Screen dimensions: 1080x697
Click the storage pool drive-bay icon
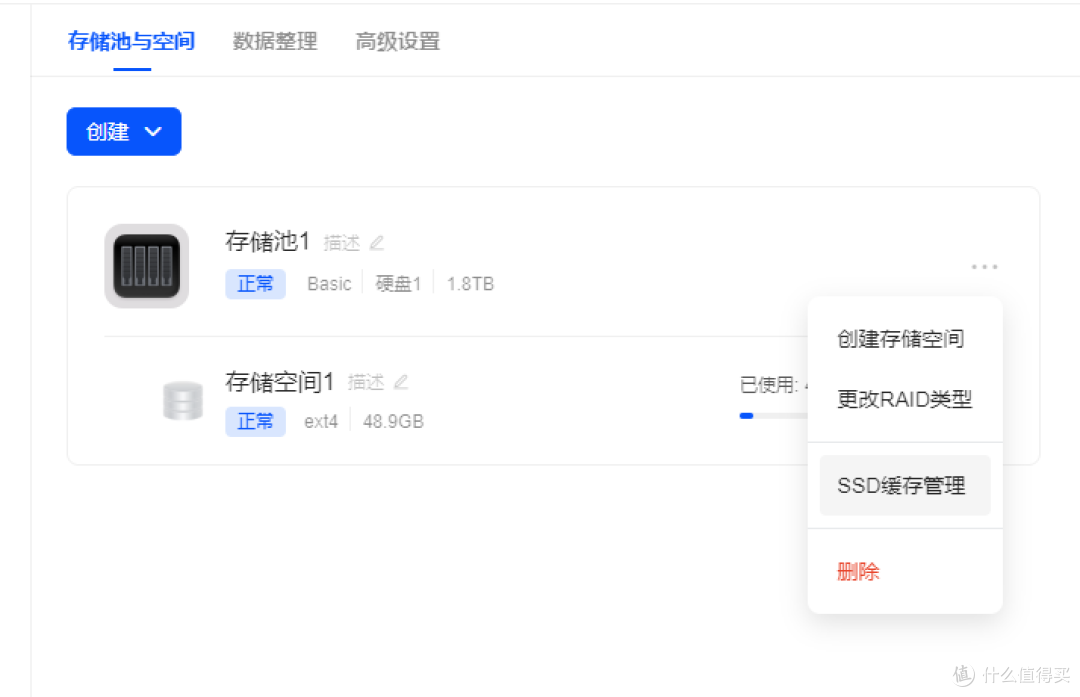[x=146, y=265]
